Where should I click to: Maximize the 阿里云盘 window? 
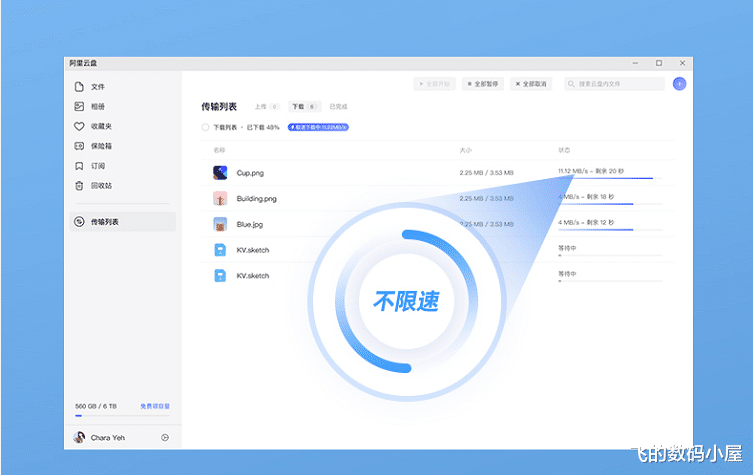(659, 63)
